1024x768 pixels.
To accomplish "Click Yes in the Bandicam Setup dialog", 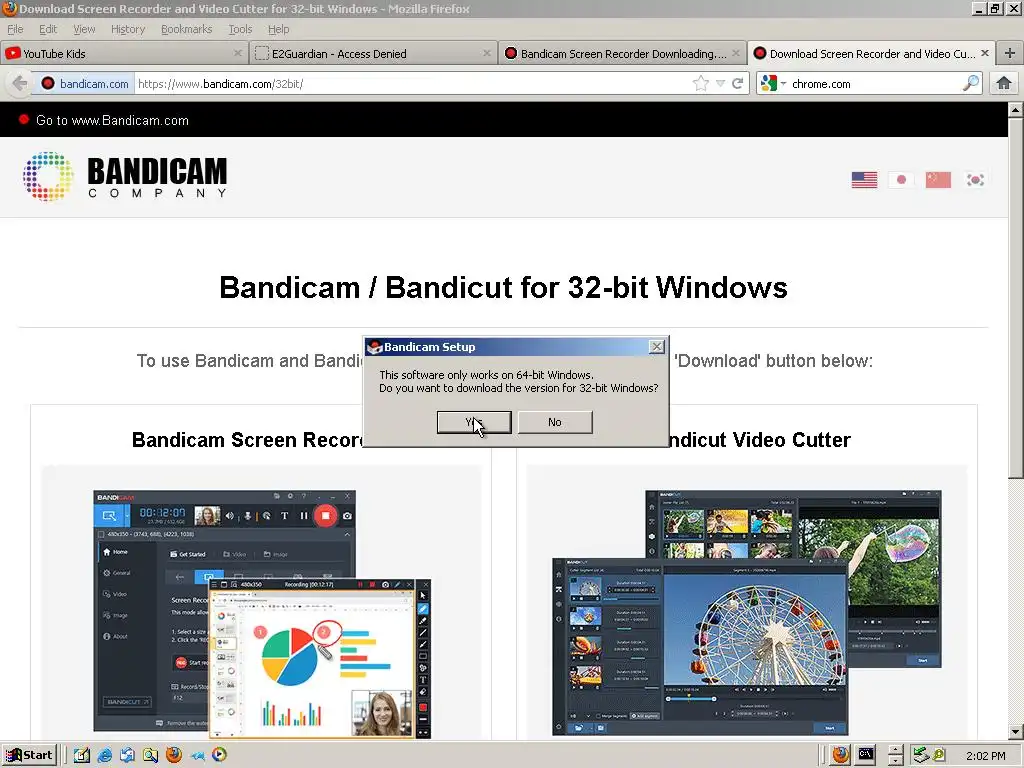I will pyautogui.click(x=474, y=422).
